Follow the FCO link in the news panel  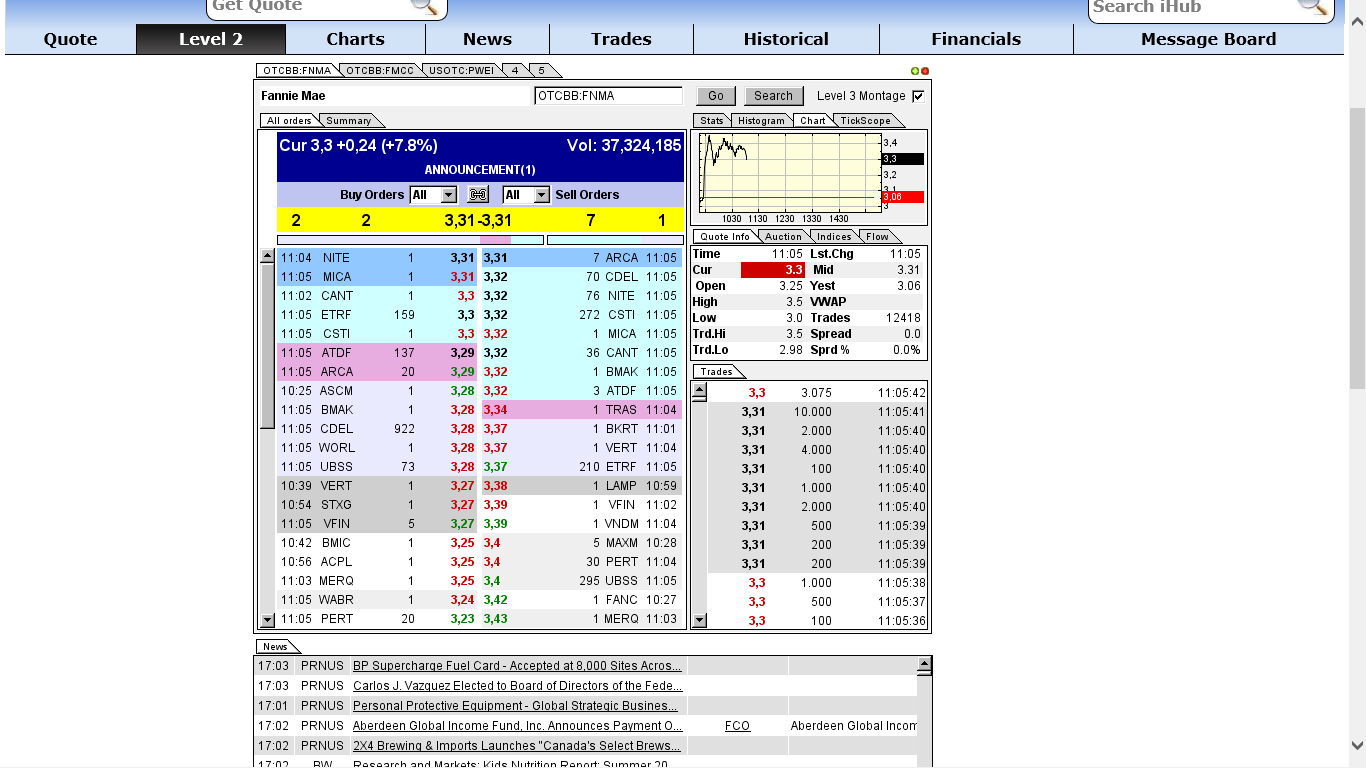coord(737,725)
